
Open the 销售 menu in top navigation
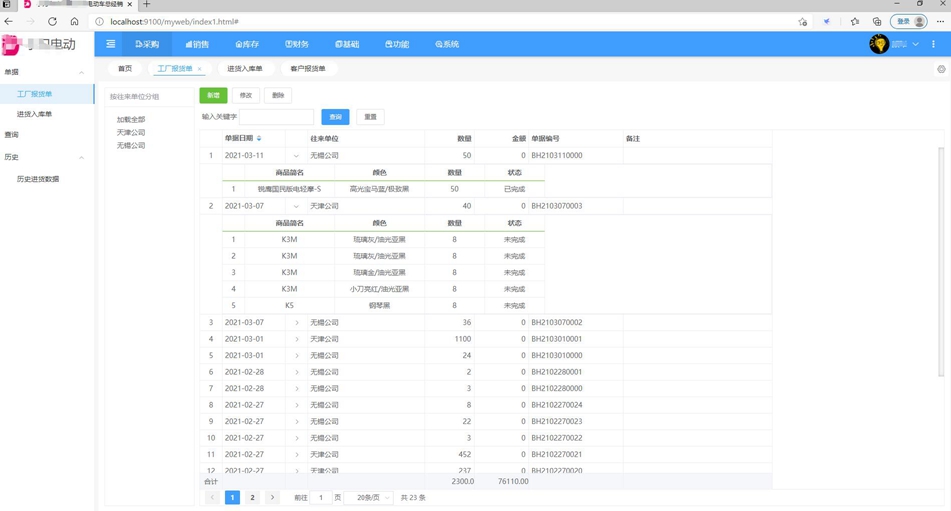197,44
